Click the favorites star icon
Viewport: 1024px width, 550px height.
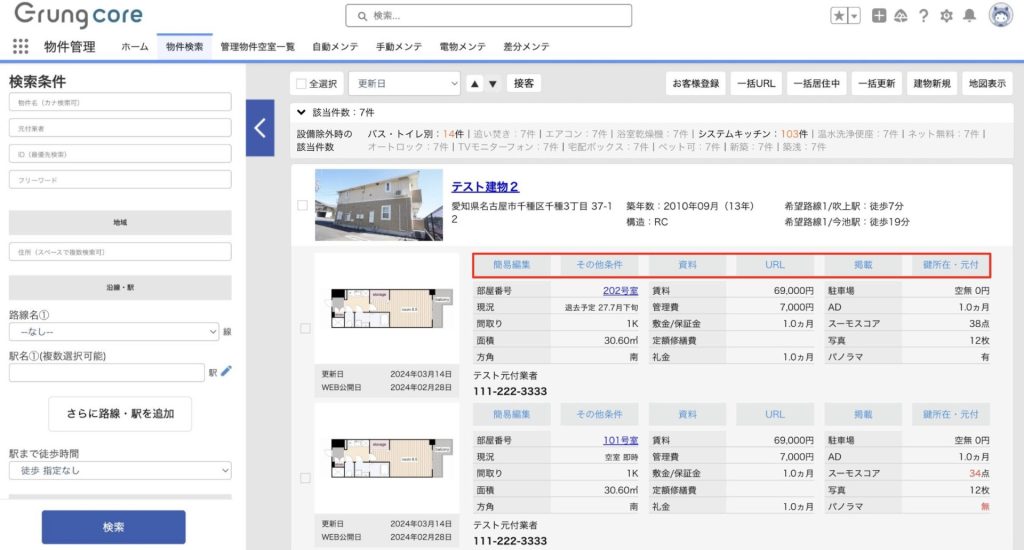pos(839,16)
